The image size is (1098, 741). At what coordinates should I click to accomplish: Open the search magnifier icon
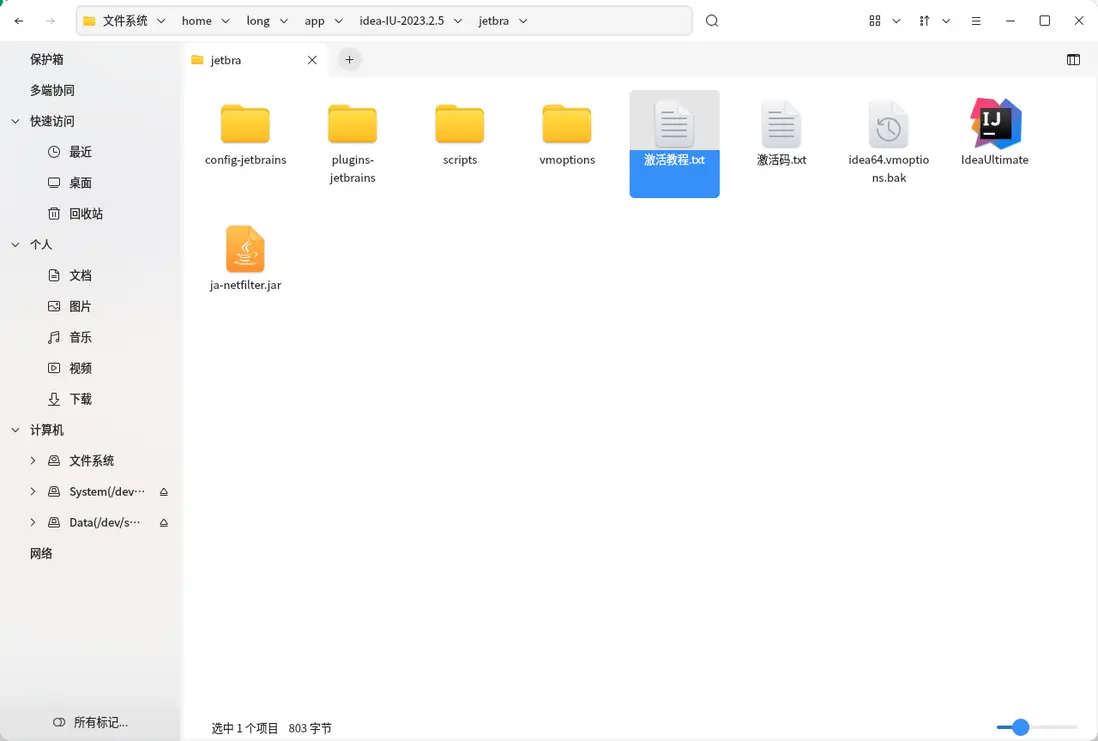pyautogui.click(x=712, y=21)
